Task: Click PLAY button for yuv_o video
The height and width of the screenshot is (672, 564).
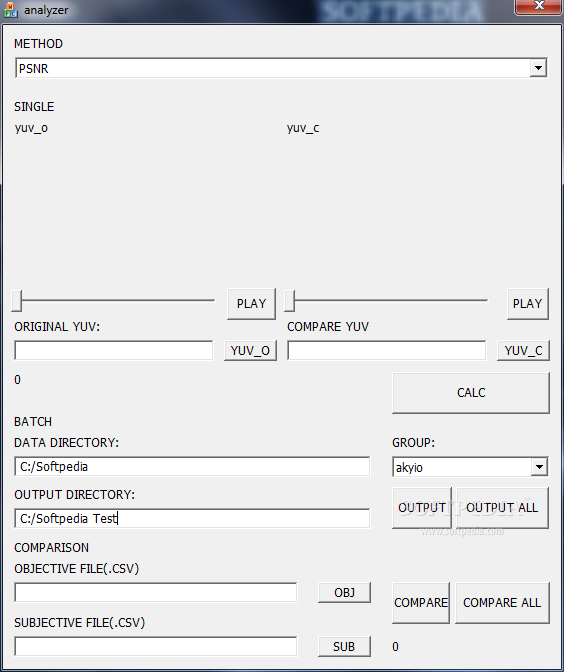Action: point(251,304)
